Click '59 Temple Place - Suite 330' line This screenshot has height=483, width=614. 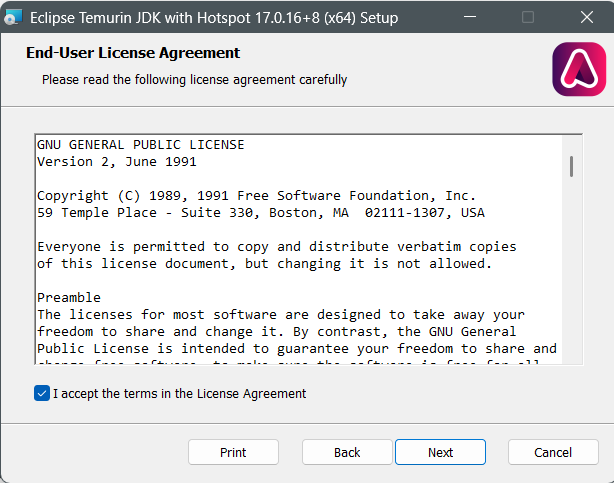(261, 212)
